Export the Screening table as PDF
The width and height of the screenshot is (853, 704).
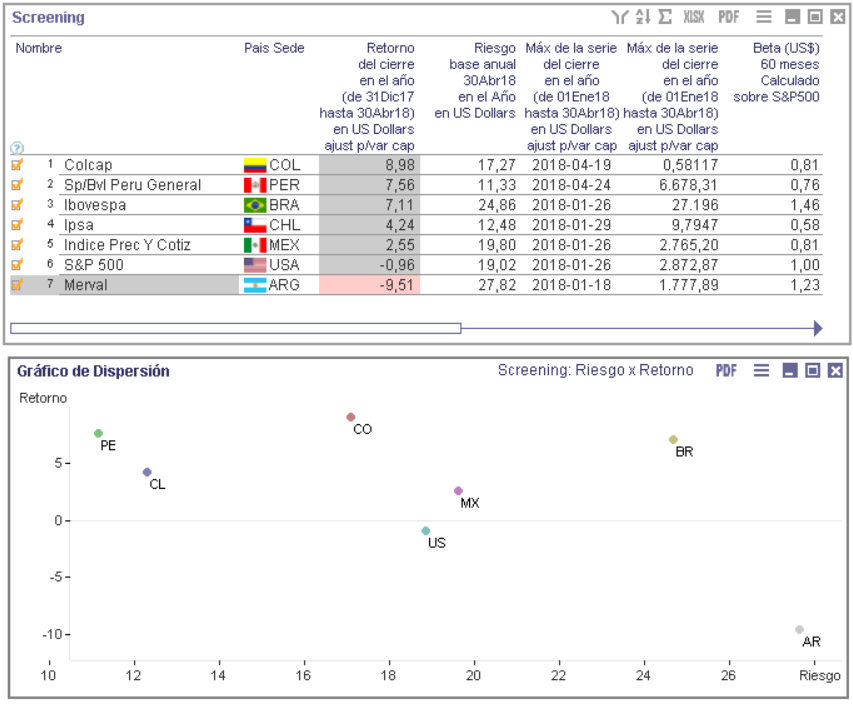pyautogui.click(x=729, y=17)
